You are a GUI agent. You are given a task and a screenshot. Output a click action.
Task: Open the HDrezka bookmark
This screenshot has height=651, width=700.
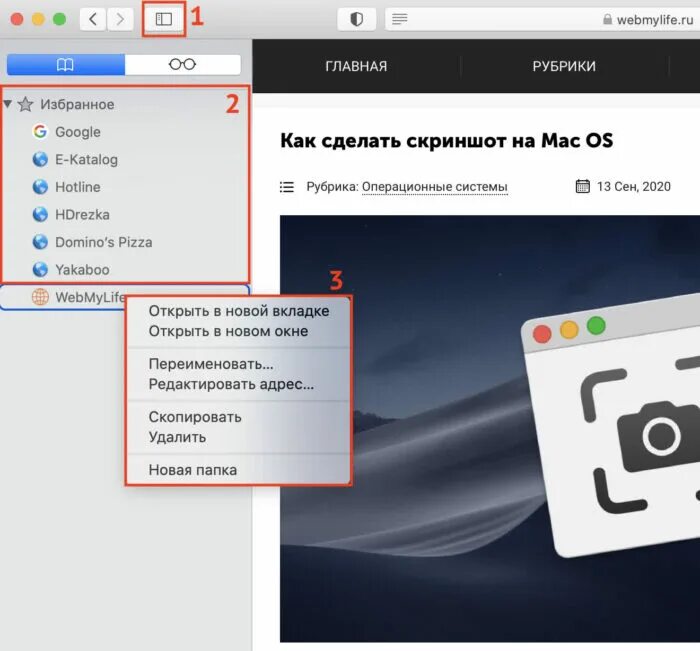(x=82, y=215)
